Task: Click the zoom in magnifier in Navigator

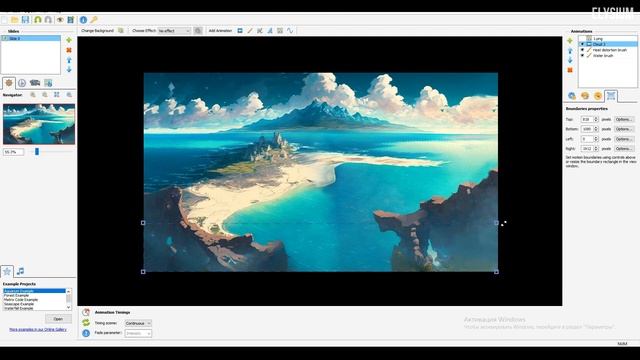Action: coord(33,95)
